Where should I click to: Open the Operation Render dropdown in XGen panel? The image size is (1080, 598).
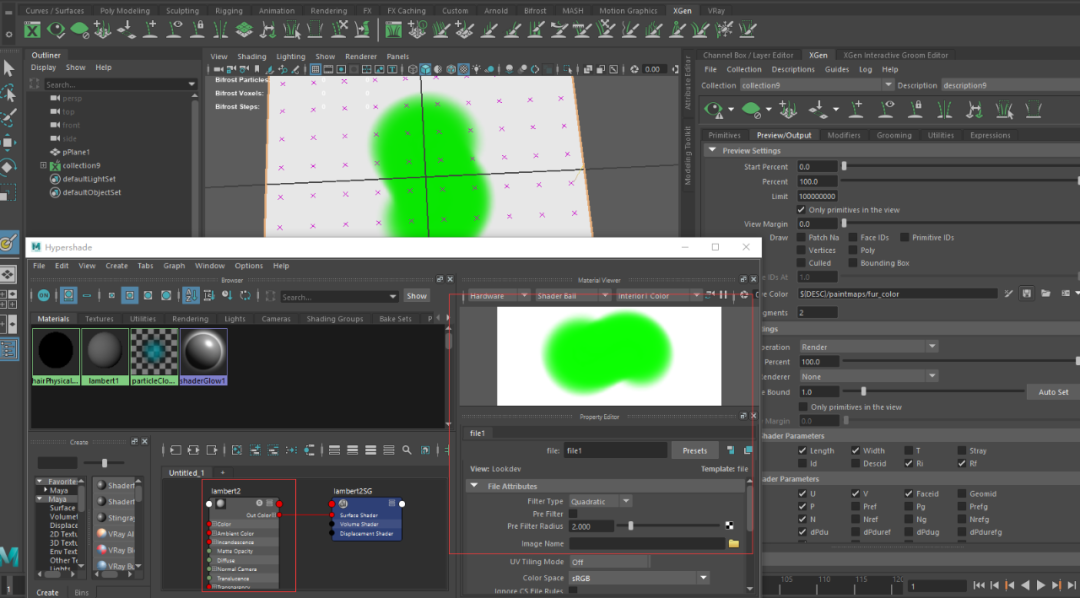(x=868, y=347)
